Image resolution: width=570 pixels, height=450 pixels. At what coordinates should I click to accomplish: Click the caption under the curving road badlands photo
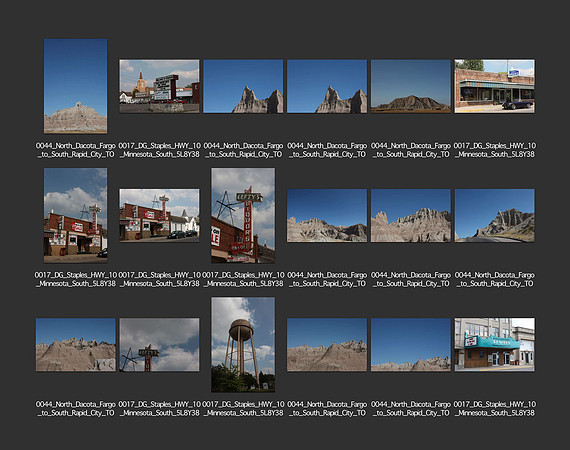494,279
